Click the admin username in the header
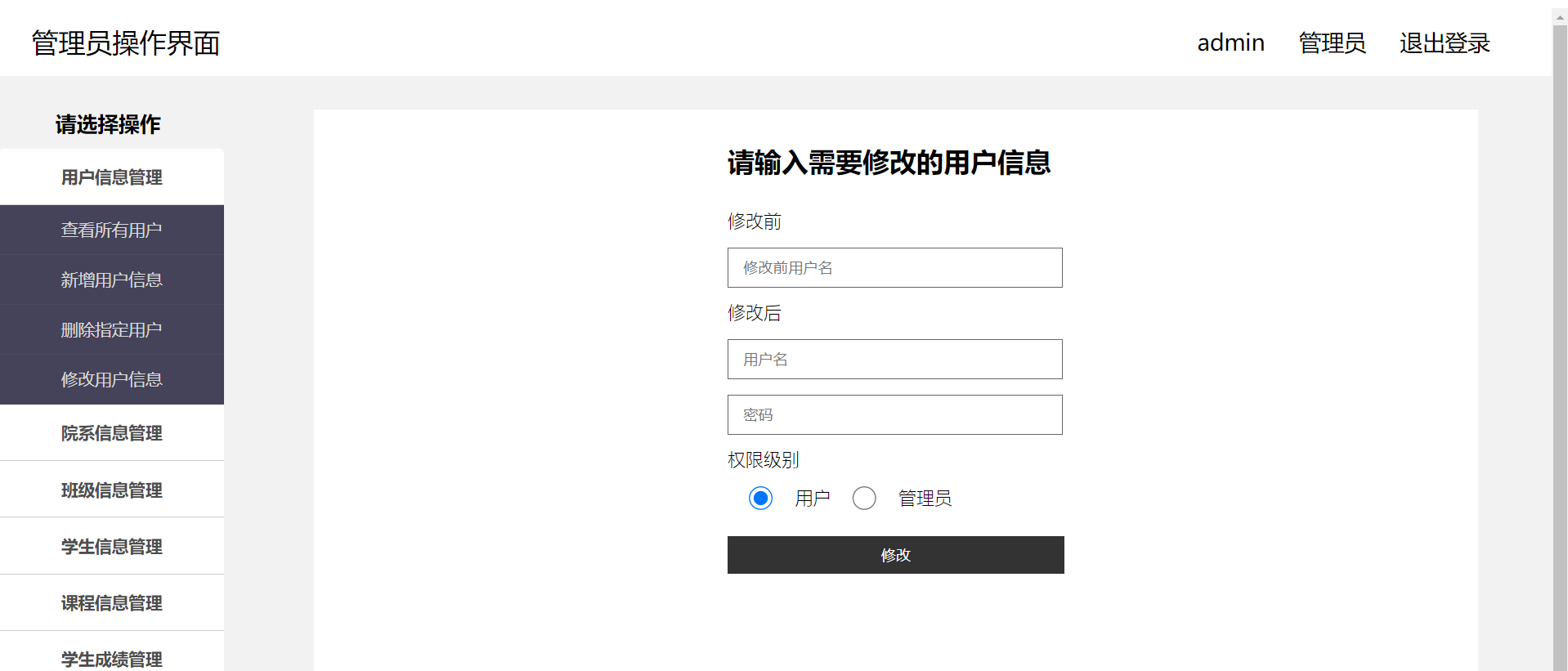The image size is (1568, 671). [x=1230, y=42]
